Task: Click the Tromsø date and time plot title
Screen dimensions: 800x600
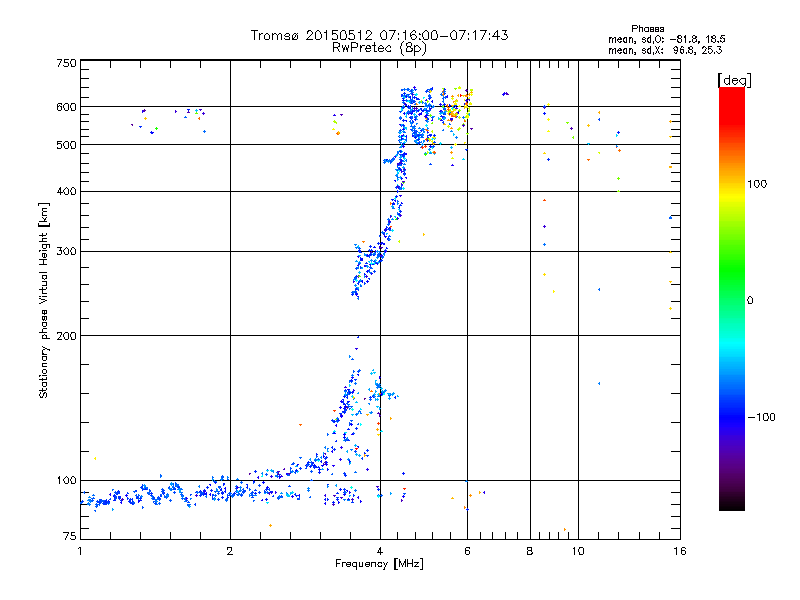Action: 379,35
